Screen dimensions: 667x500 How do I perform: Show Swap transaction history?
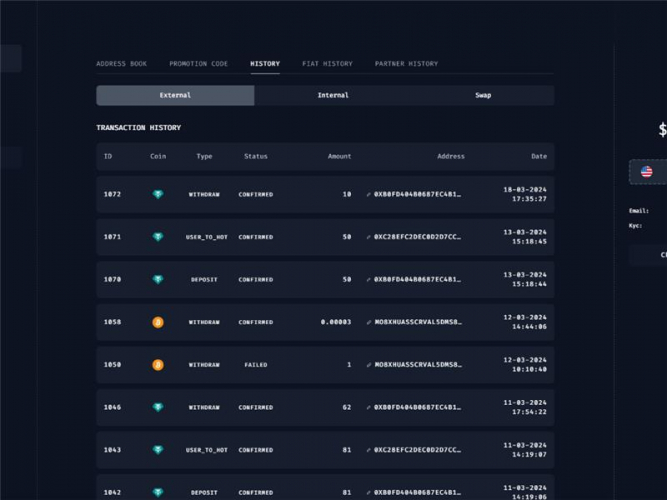point(483,95)
